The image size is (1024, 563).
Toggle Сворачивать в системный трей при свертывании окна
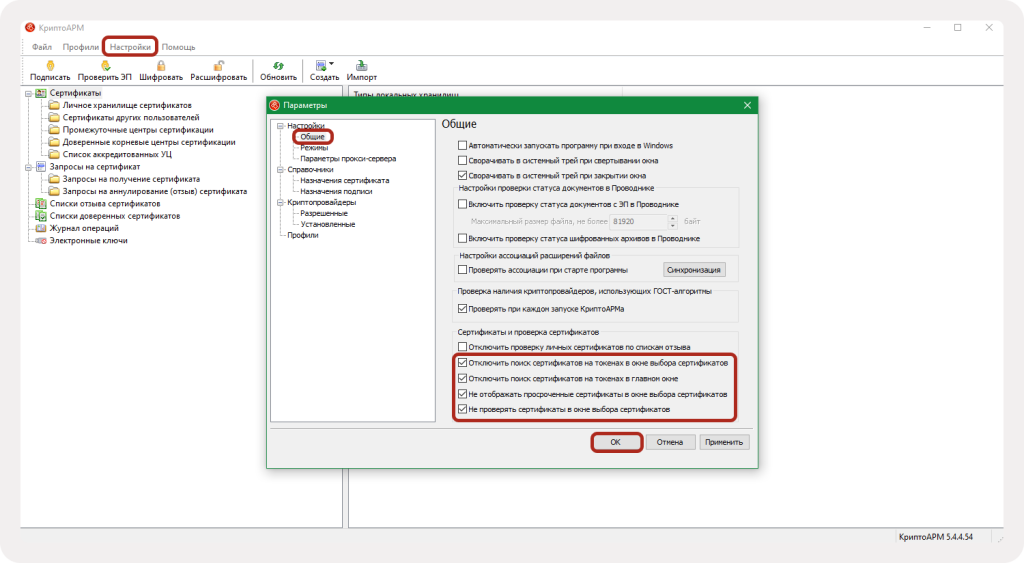(462, 161)
